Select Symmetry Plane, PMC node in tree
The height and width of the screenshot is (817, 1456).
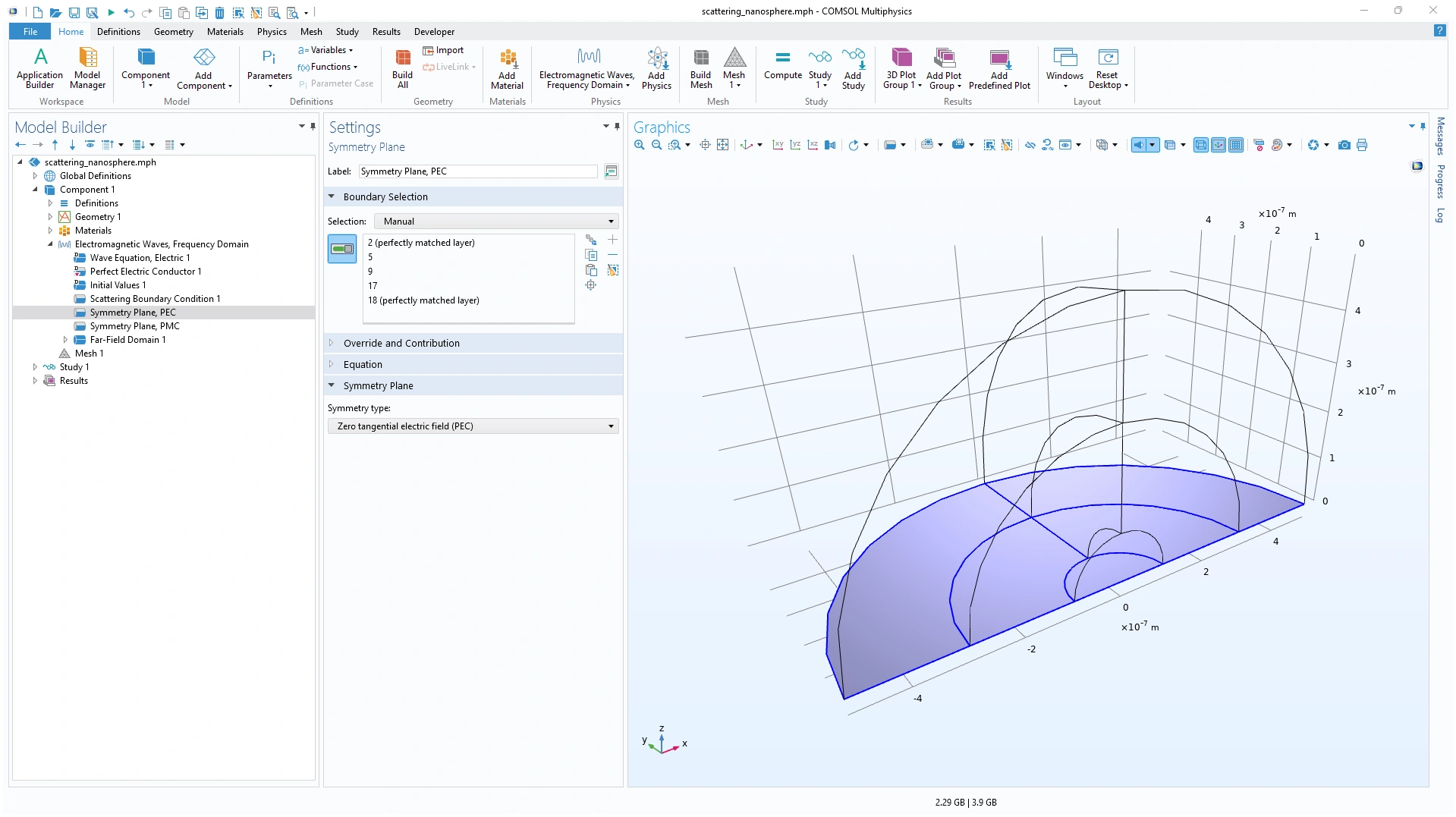(134, 326)
